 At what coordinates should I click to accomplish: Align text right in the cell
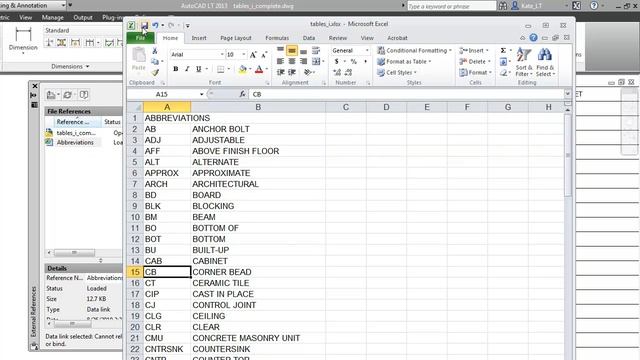[x=303, y=61]
